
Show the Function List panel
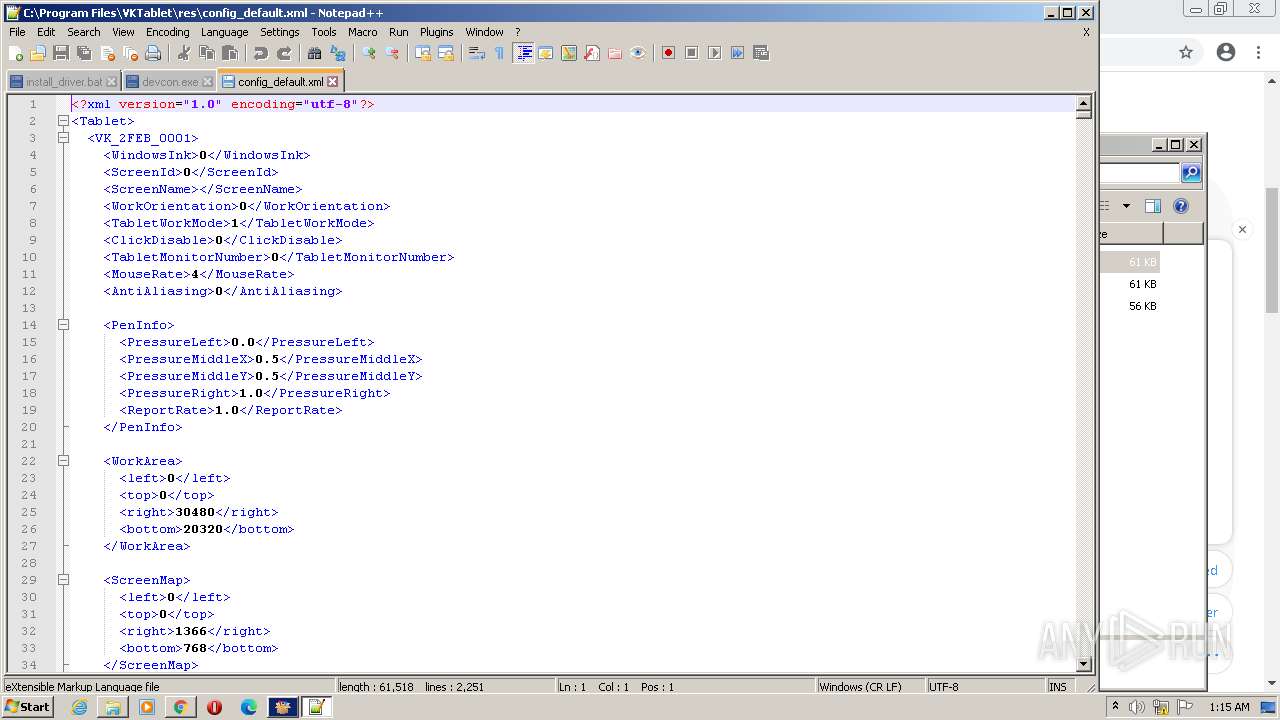[592, 53]
